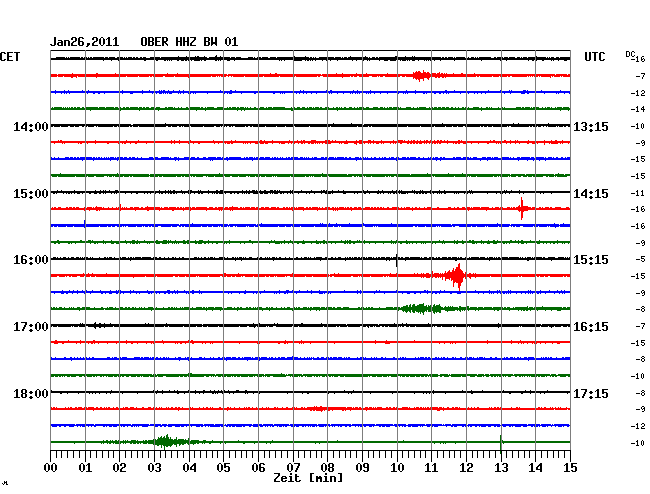Click the 01 minute axis label
Image resolution: width=650 pixels, height=494 pixels.
click(x=85, y=468)
